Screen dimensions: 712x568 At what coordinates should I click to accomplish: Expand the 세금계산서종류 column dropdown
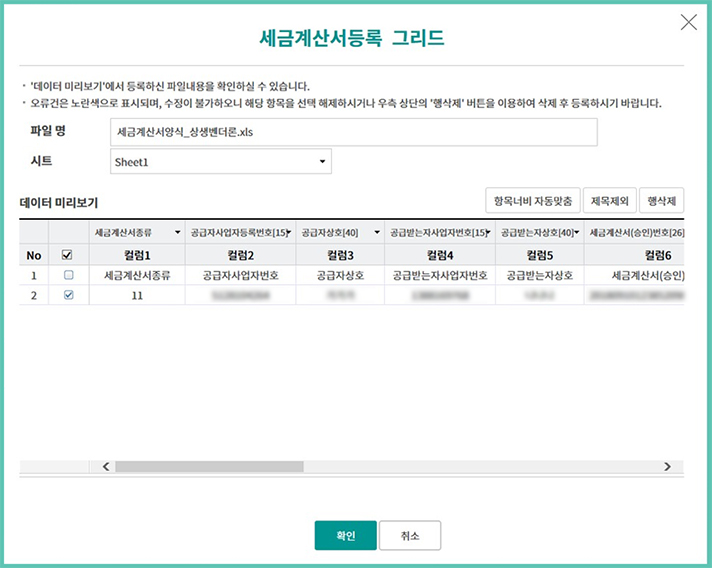pos(177,232)
